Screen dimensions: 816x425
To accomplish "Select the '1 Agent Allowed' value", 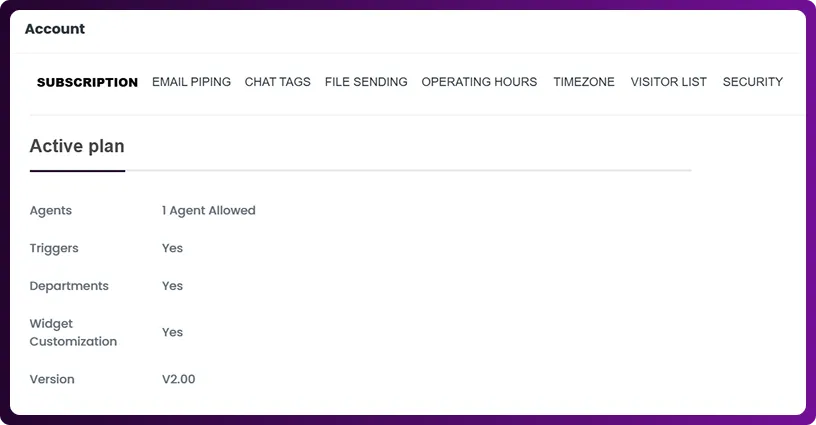I will [209, 211].
